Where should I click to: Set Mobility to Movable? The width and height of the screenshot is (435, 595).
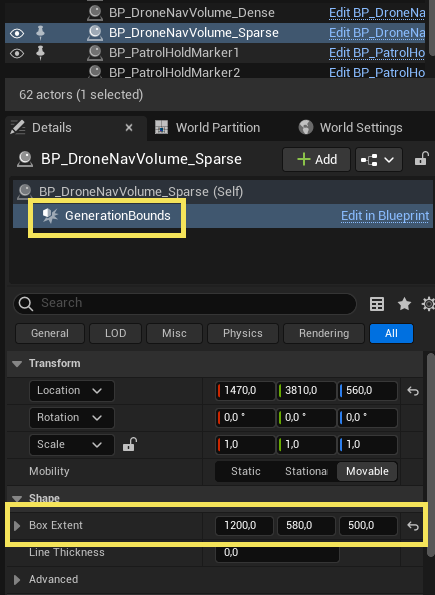[x=367, y=472]
